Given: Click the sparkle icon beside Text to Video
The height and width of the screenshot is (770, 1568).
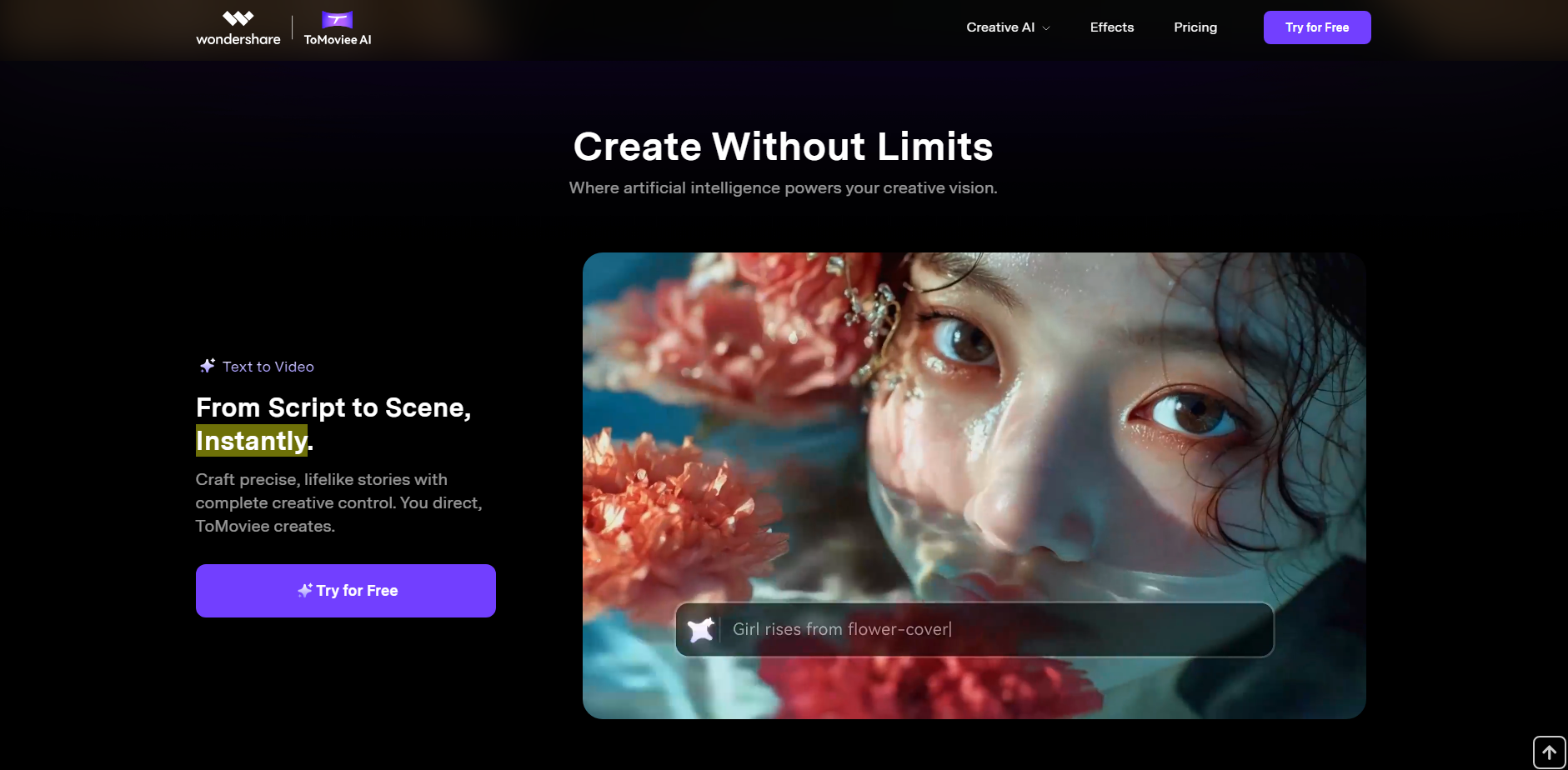Looking at the screenshot, I should (x=208, y=366).
